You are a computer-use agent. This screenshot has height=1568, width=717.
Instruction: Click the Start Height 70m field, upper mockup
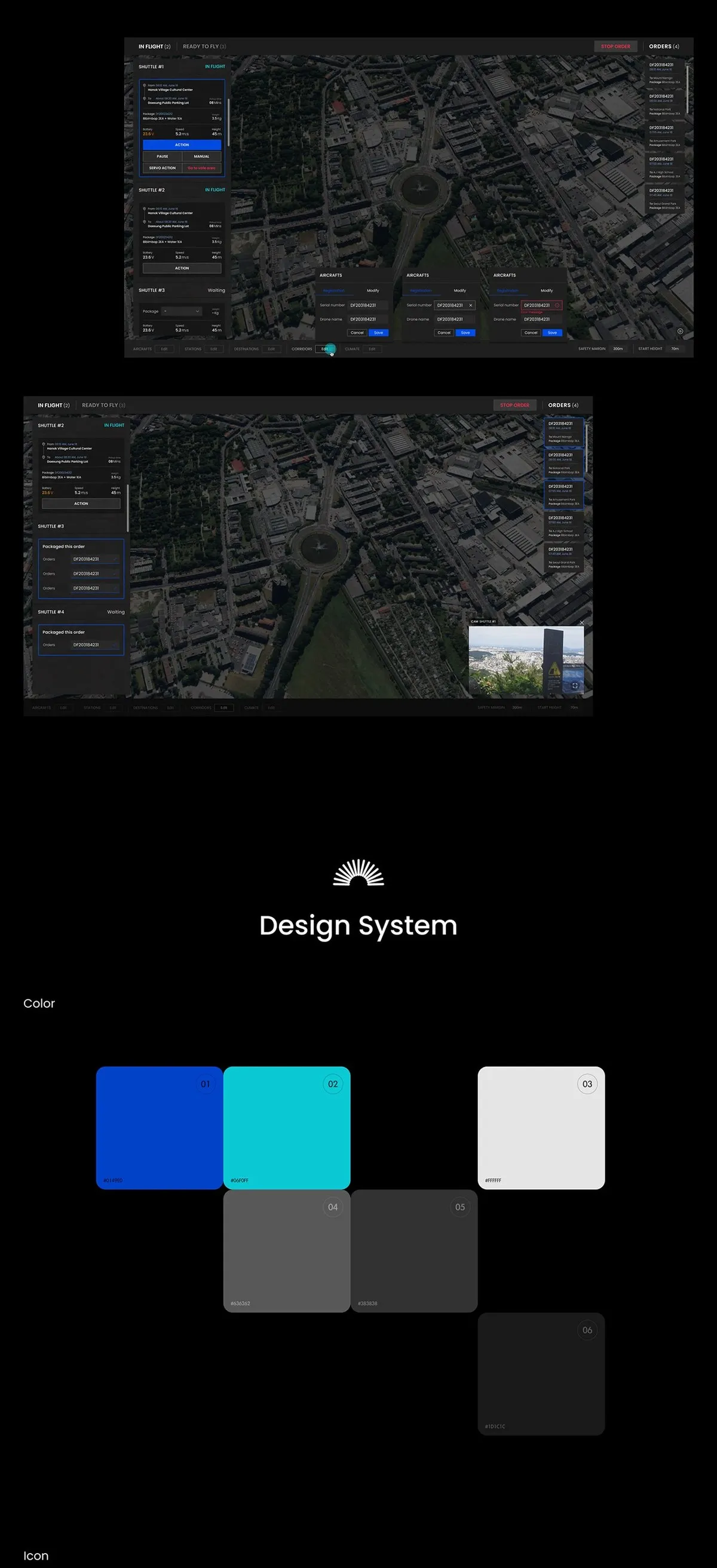pos(675,349)
